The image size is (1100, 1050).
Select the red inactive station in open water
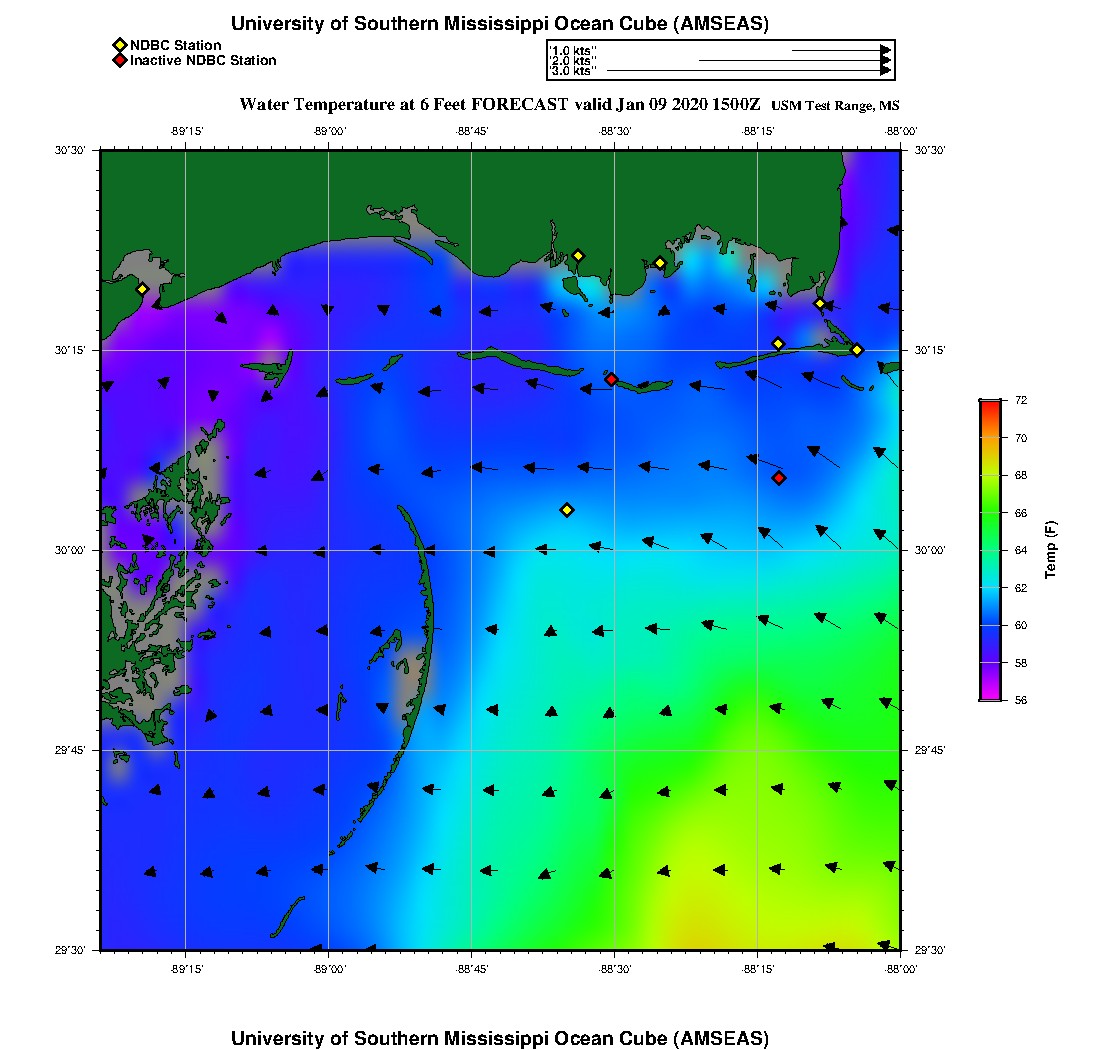779,478
